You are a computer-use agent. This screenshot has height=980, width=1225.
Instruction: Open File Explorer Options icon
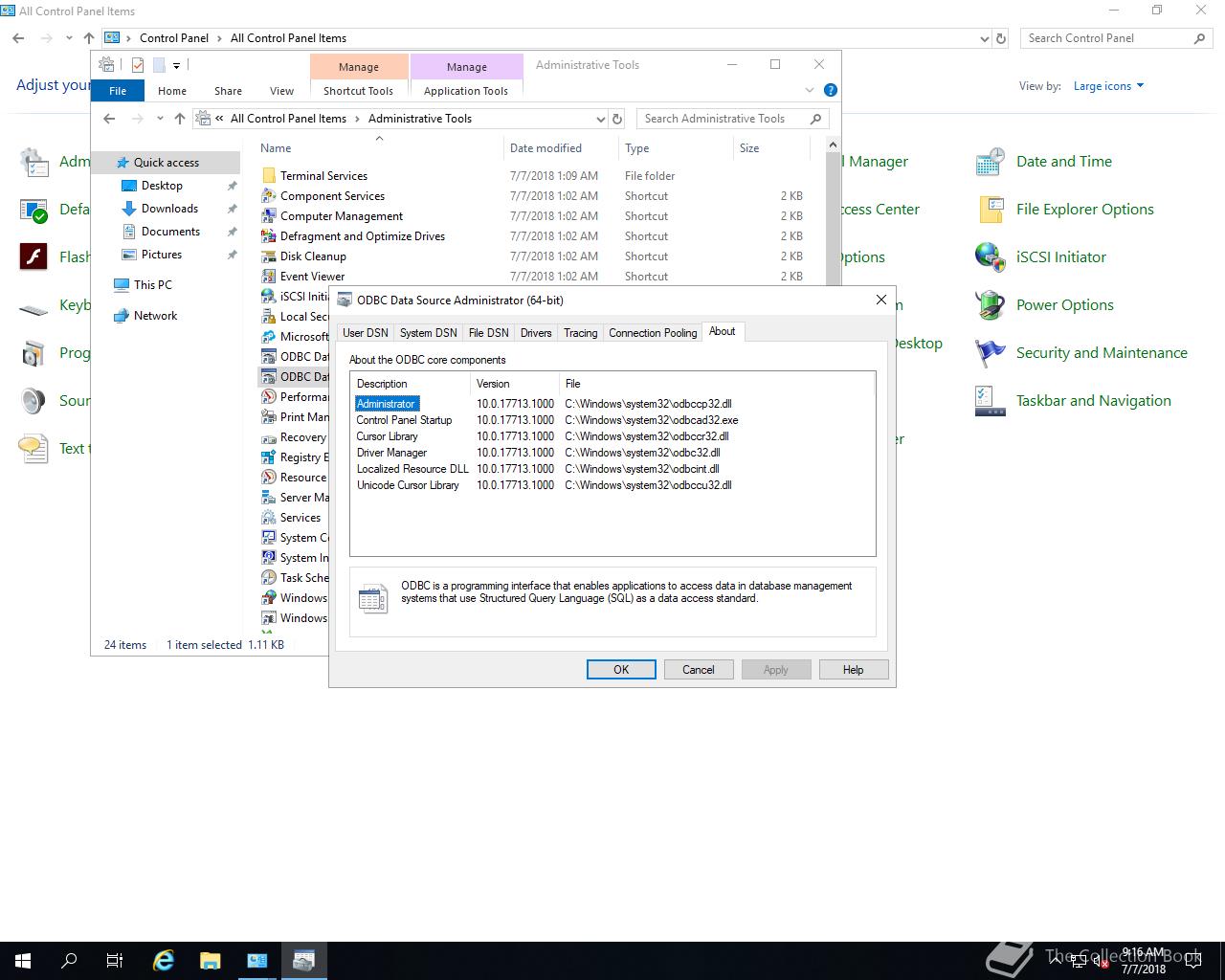click(x=990, y=210)
